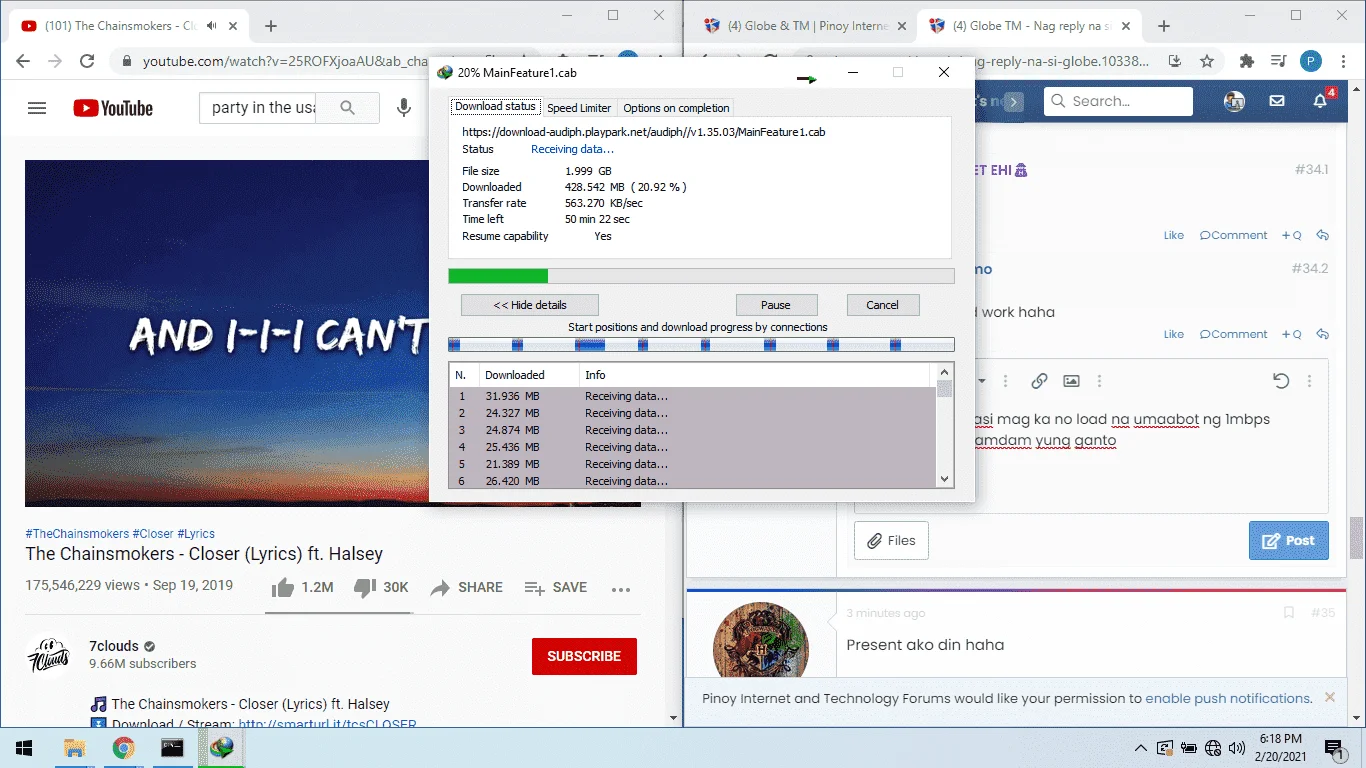
Task: Sort by Downloaded column header
Action: click(529, 375)
